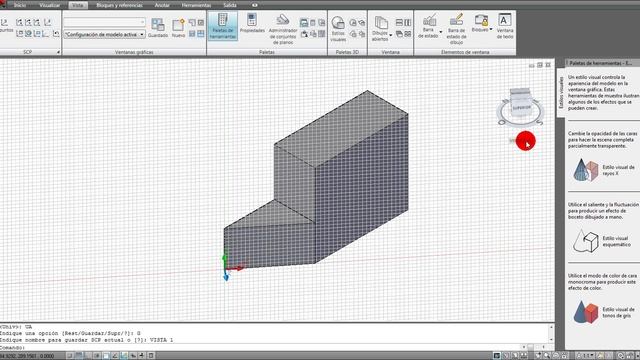Image resolution: width=640 pixels, height=360 pixels.
Task: Select the Vista ribbon tab
Action: click(78, 5)
